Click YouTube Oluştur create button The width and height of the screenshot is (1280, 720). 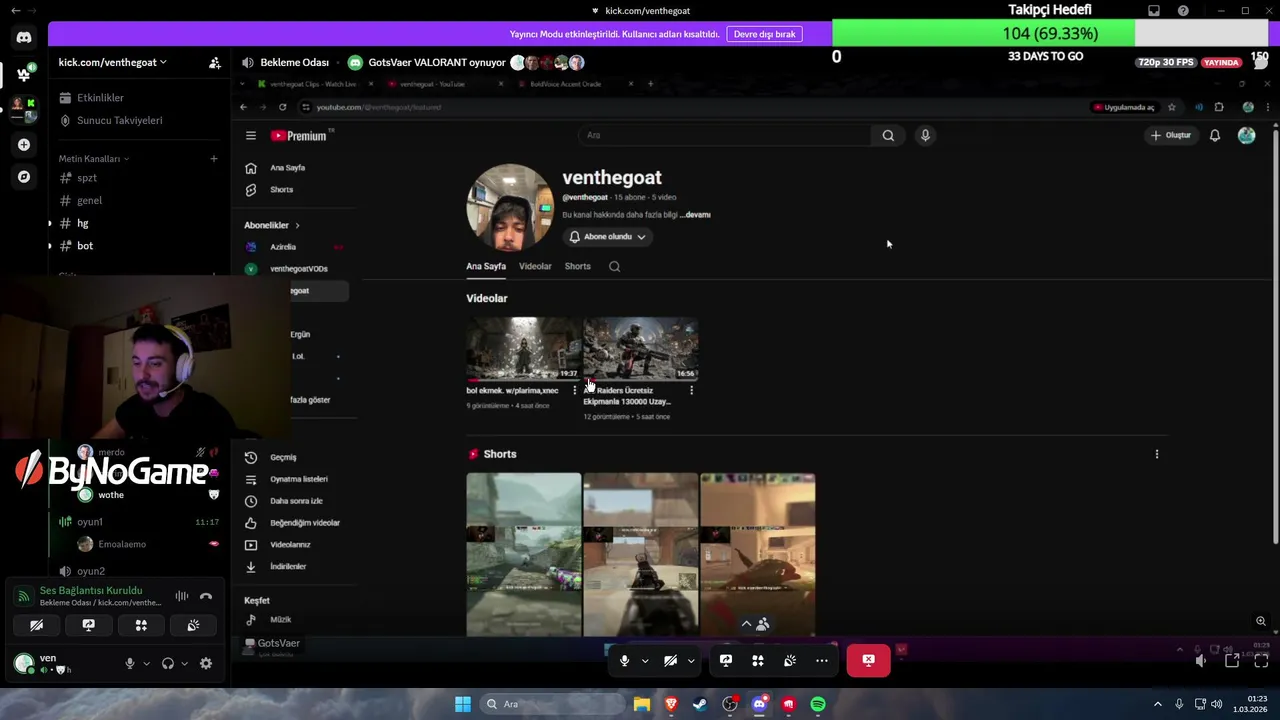pos(1172,135)
